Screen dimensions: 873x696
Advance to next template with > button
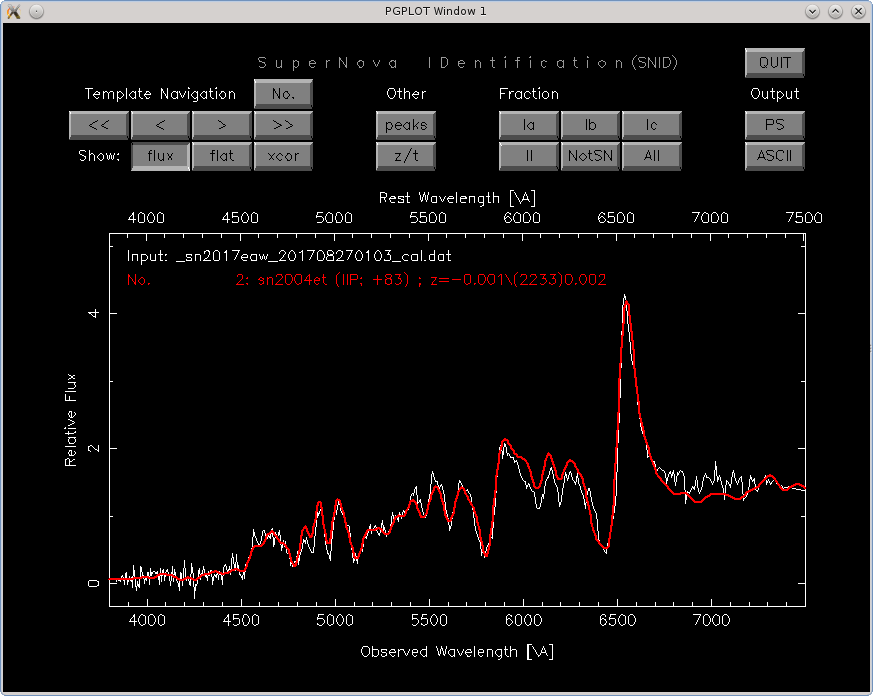coord(221,125)
